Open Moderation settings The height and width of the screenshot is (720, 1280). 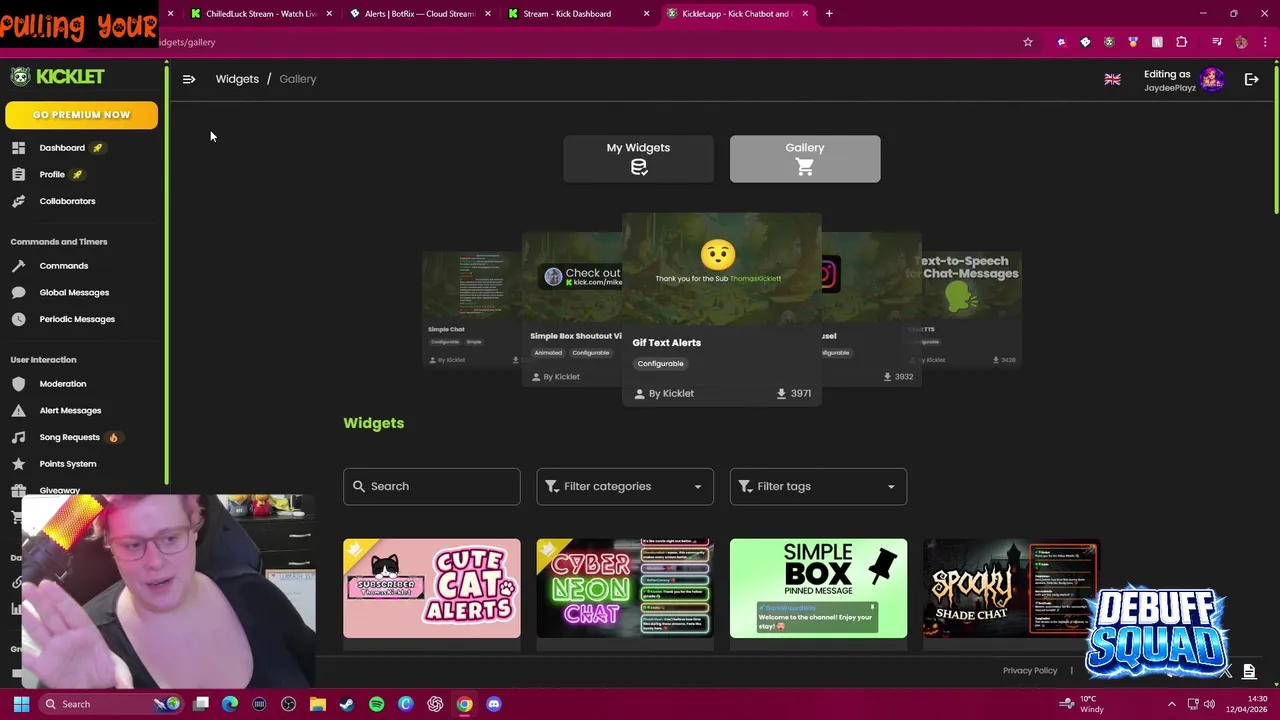(62, 384)
